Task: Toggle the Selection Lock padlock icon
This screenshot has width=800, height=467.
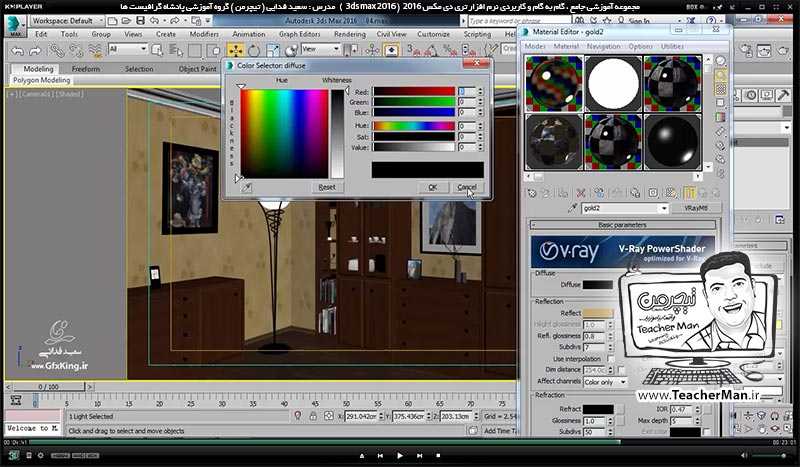Action: [x=313, y=416]
